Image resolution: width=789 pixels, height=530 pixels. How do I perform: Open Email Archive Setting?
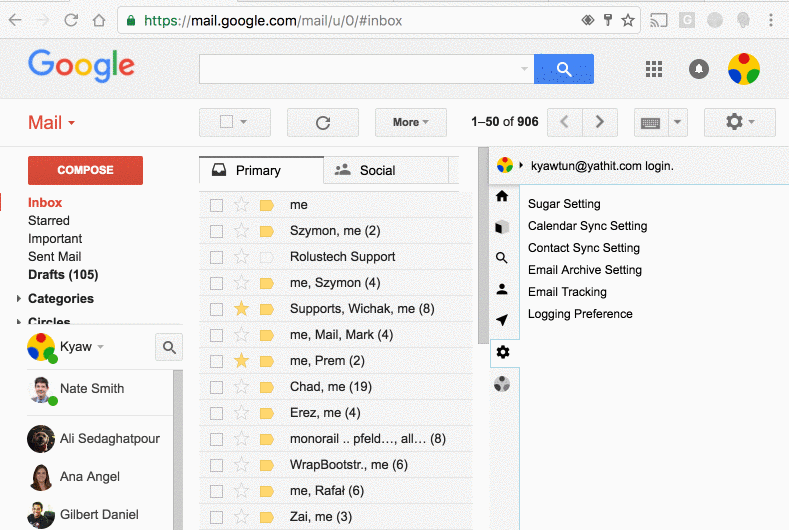[x=585, y=270]
